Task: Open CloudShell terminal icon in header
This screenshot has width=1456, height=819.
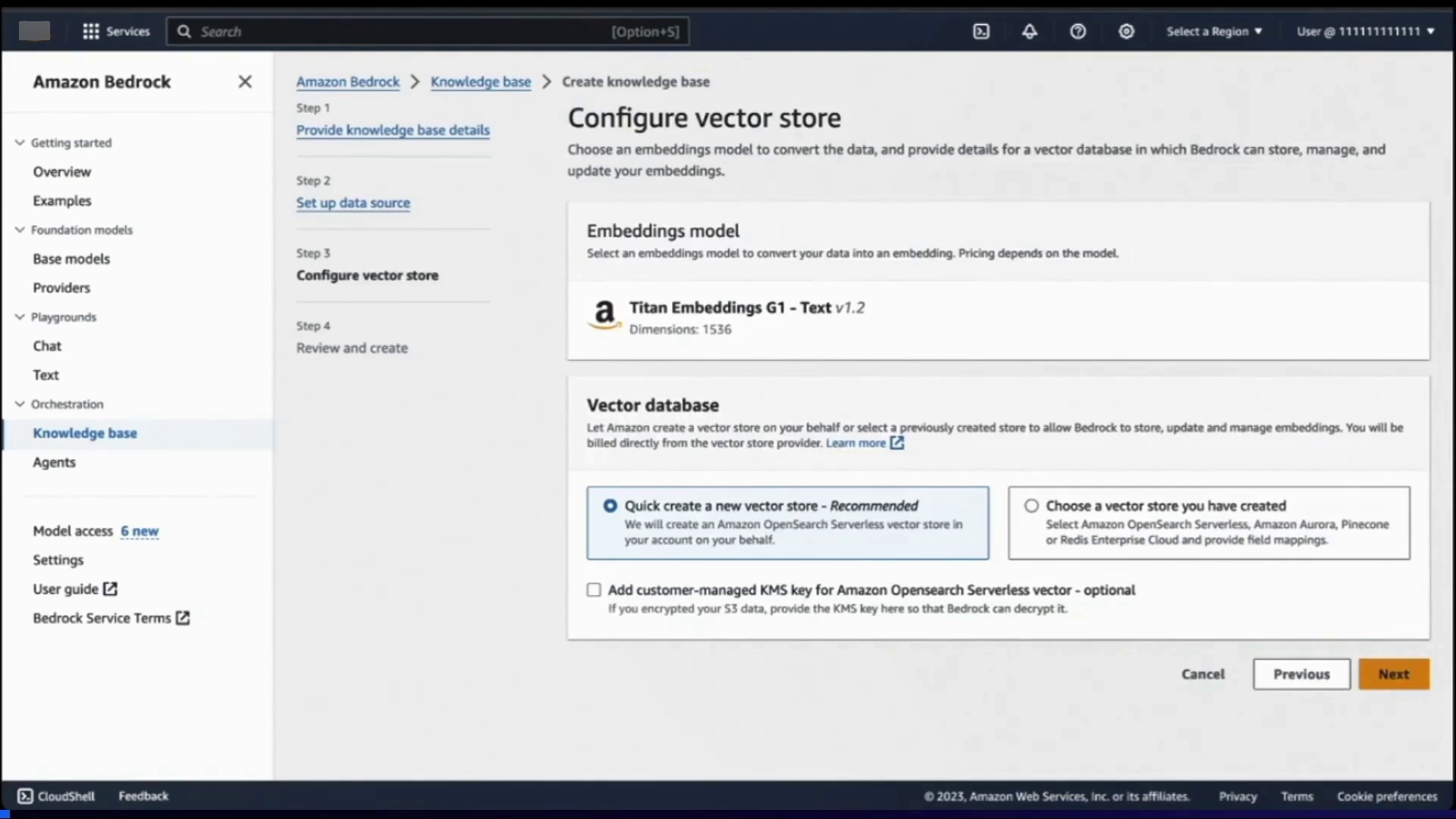Action: 981,31
